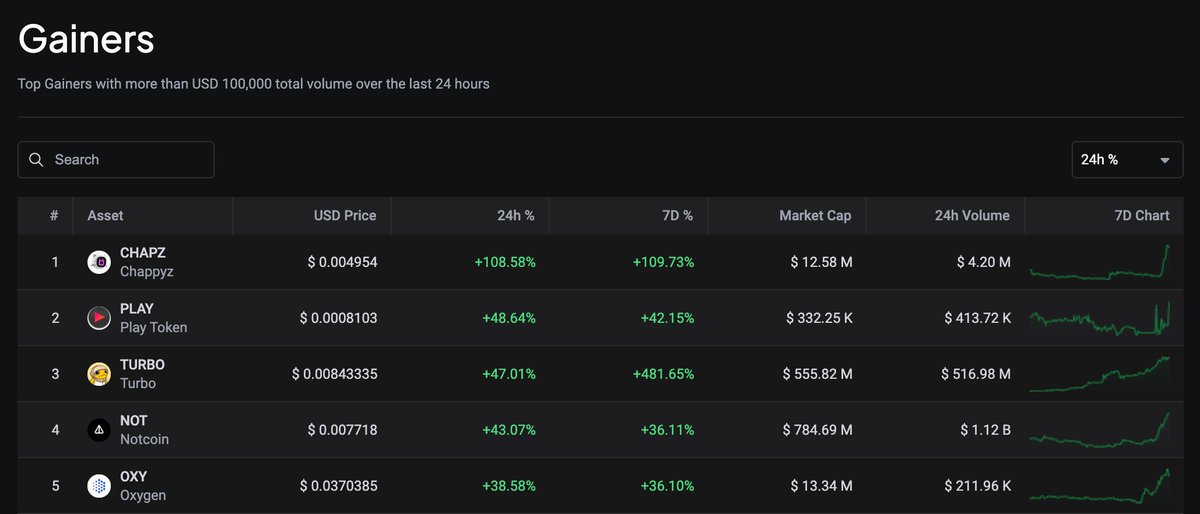Viewport: 1200px width, 514px height.
Task: Click the price $ 0.004954
Action: (342, 262)
